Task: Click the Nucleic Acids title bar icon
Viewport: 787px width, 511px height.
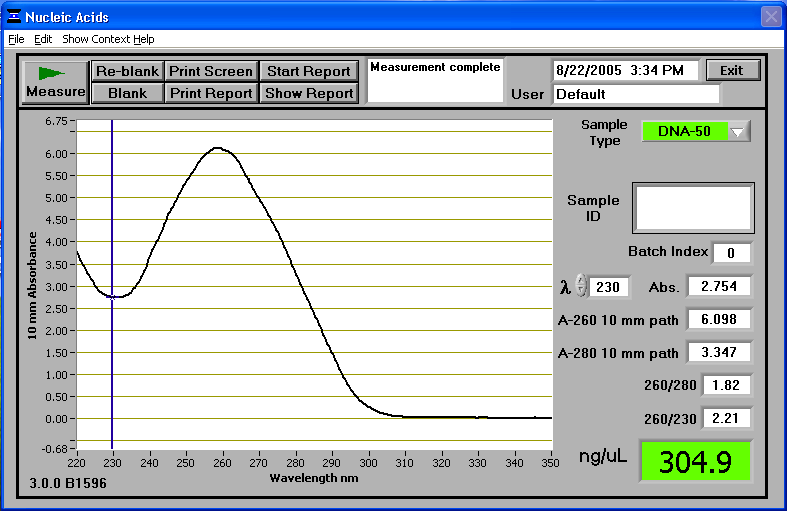Action: click(13, 17)
